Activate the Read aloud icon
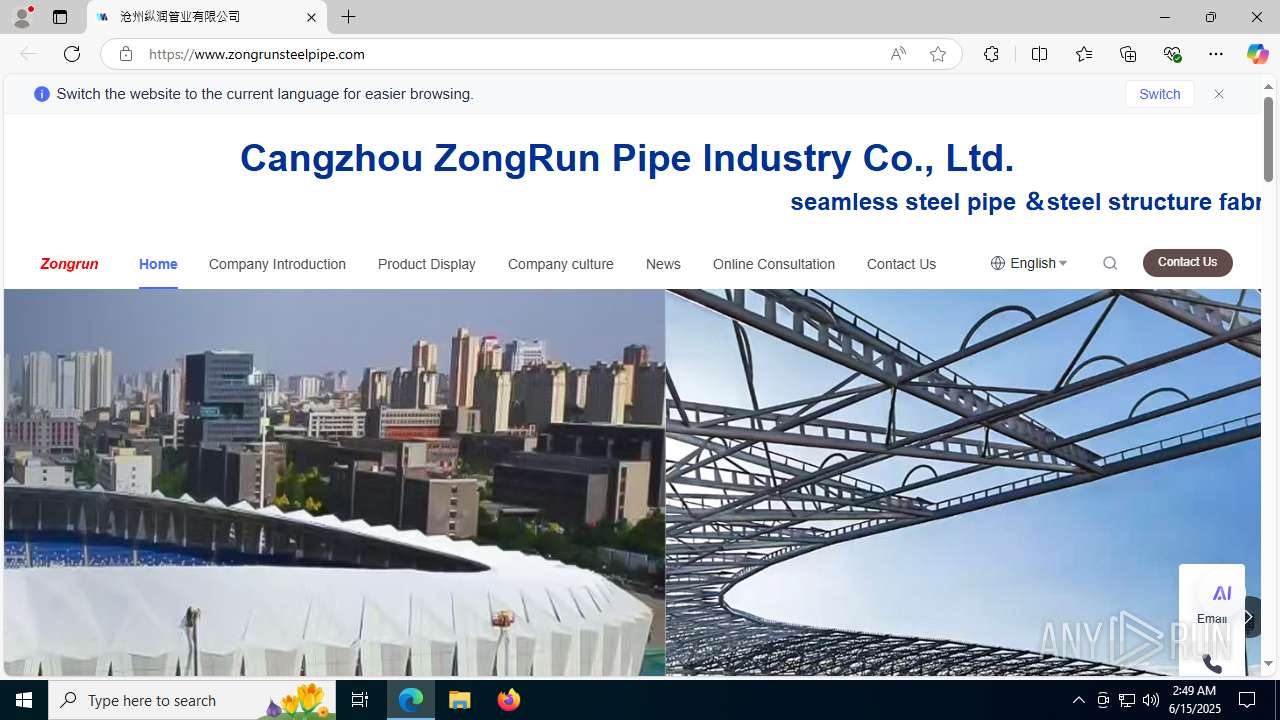This screenshot has width=1280, height=720. 898,54
